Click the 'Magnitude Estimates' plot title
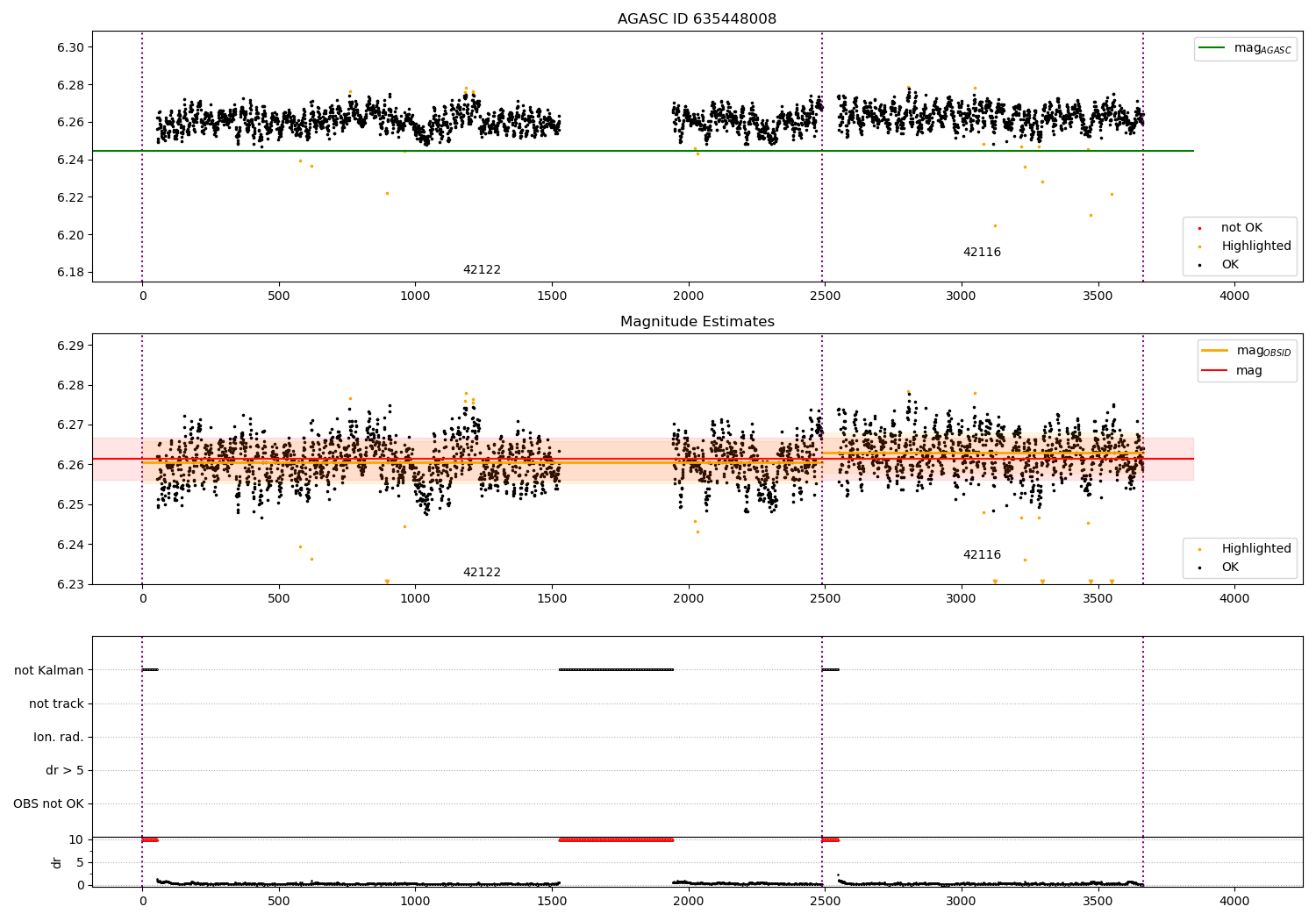Screen dimensions: 1316x921 coord(697,322)
